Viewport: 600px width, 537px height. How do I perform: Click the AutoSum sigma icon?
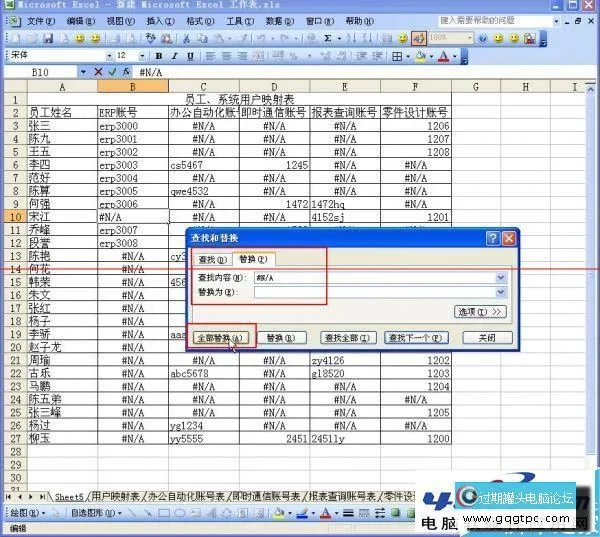[327, 38]
